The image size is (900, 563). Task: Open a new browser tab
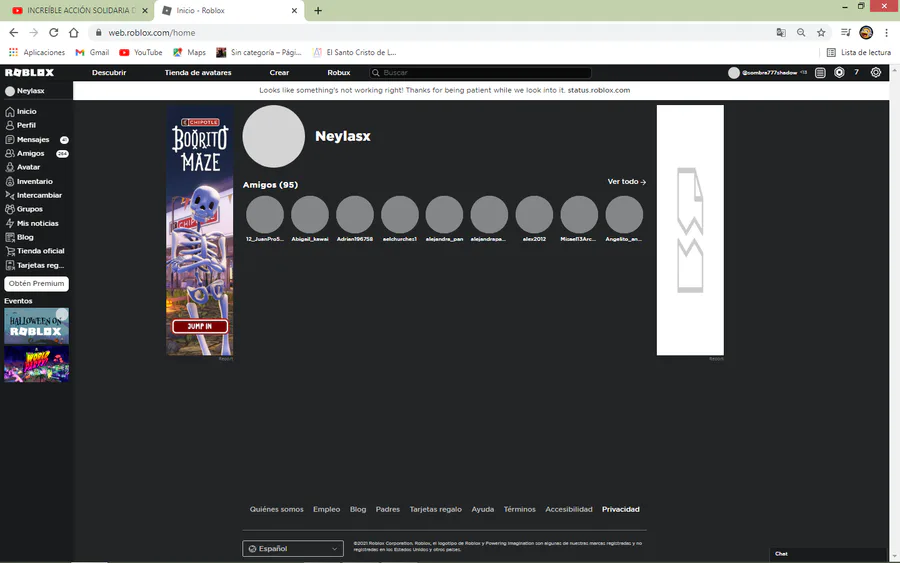[x=318, y=10]
